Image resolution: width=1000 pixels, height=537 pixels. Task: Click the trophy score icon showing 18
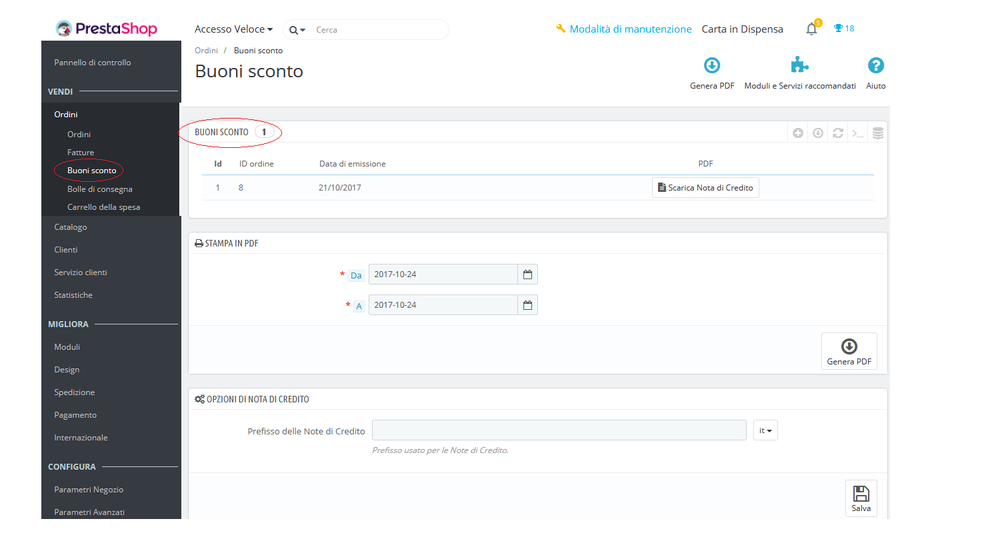point(844,28)
